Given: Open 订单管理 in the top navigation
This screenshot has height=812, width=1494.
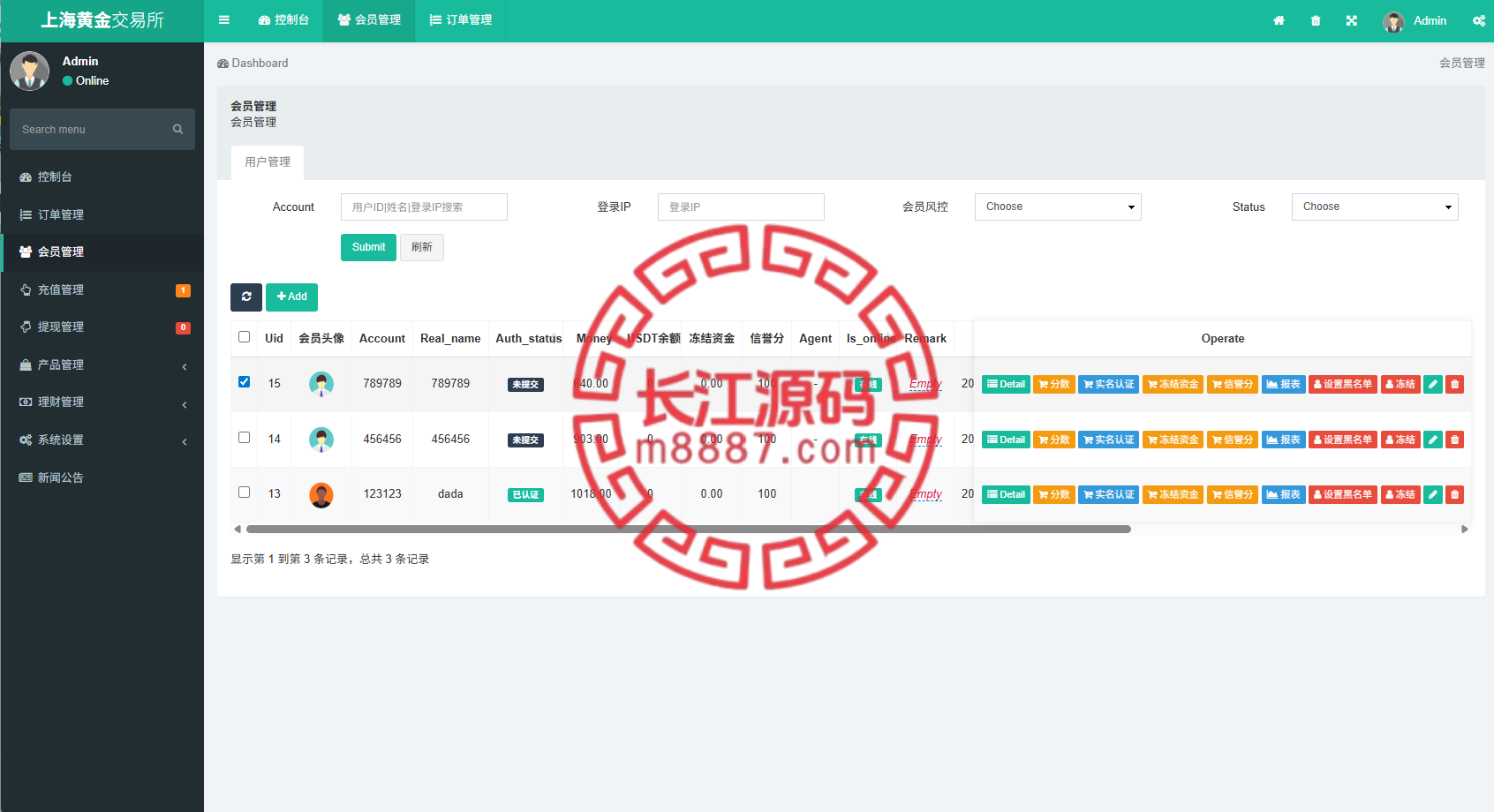Looking at the screenshot, I should pyautogui.click(x=460, y=20).
